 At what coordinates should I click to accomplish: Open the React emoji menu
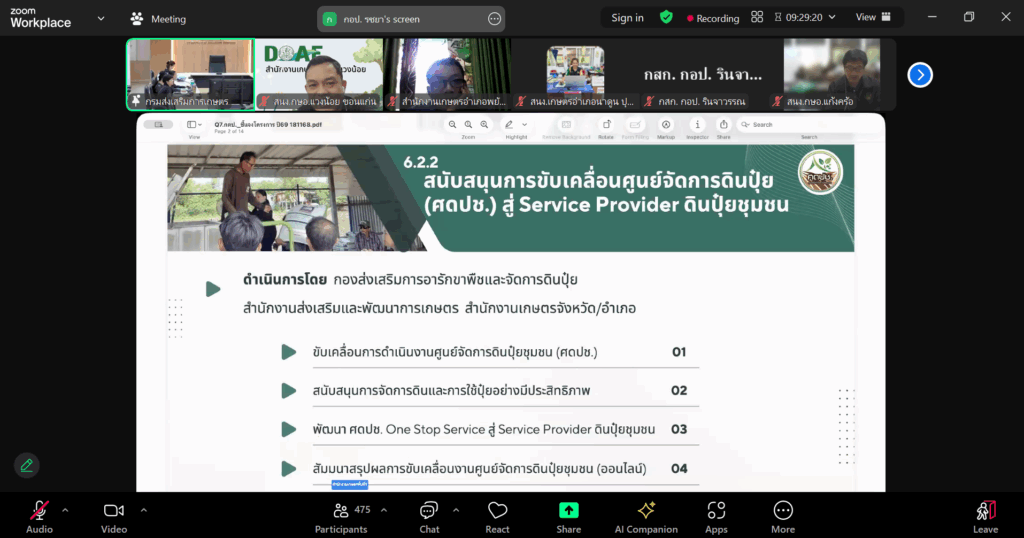497,516
